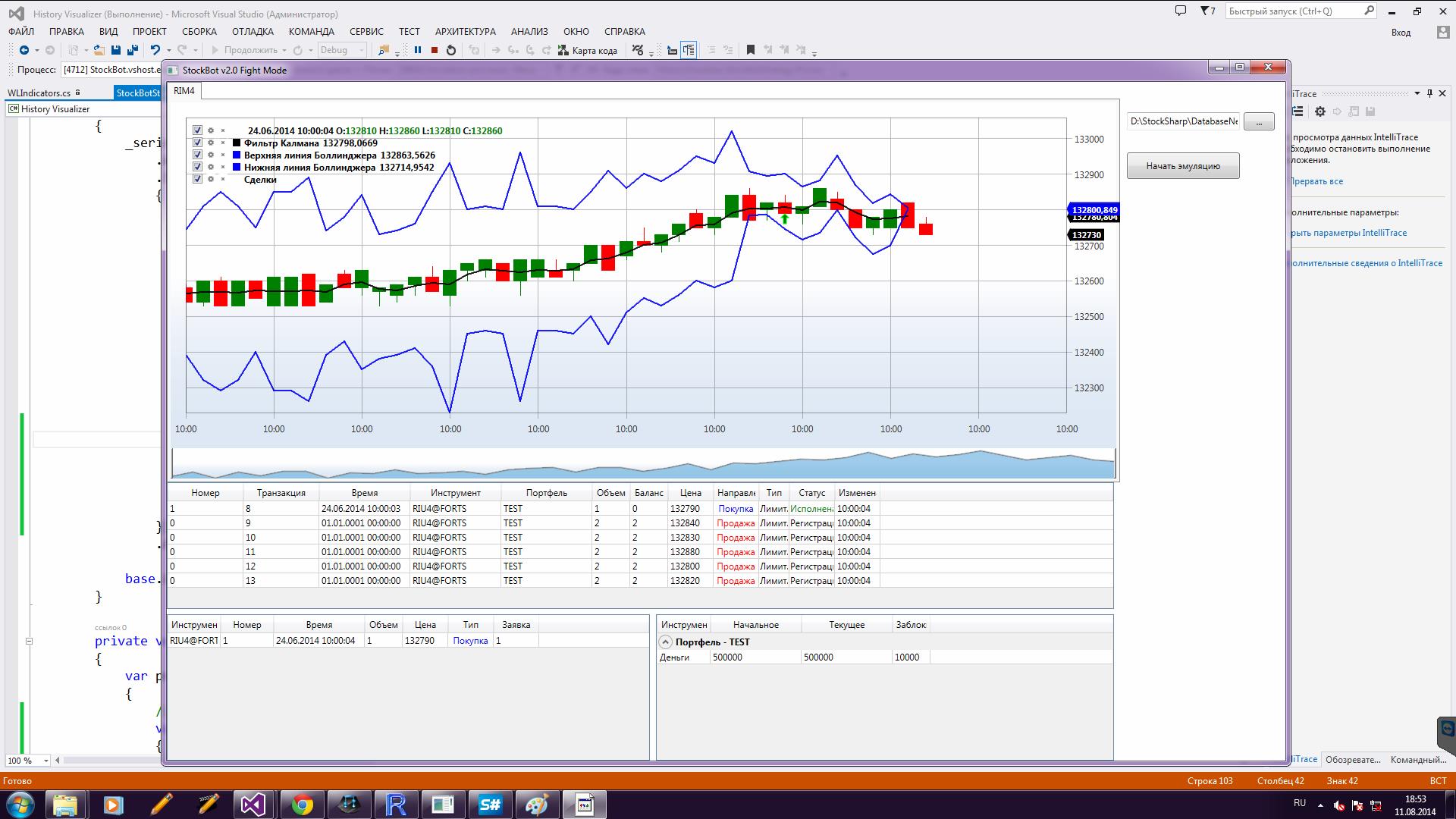Expand the Undo history dropdown arrow
Image resolution: width=1456 pixels, height=819 pixels.
pos(168,50)
